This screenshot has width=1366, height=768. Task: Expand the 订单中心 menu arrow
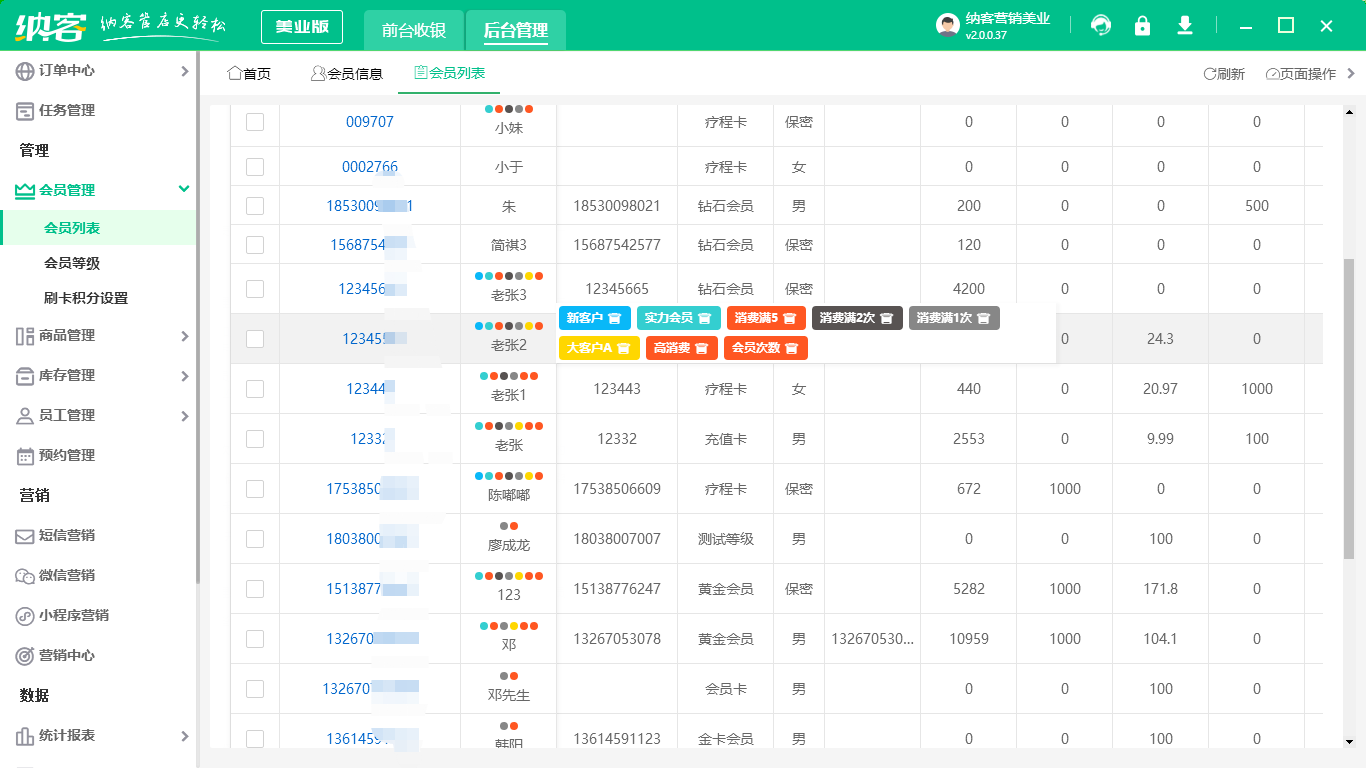184,71
